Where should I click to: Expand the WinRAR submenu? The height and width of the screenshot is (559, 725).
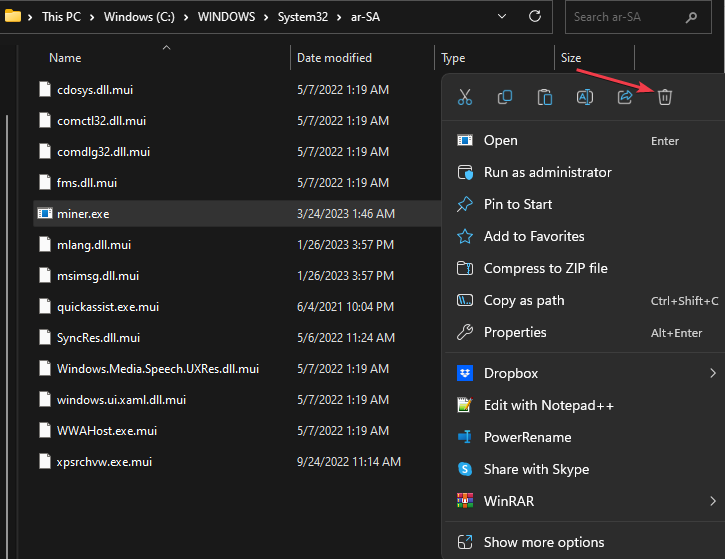coord(713,501)
